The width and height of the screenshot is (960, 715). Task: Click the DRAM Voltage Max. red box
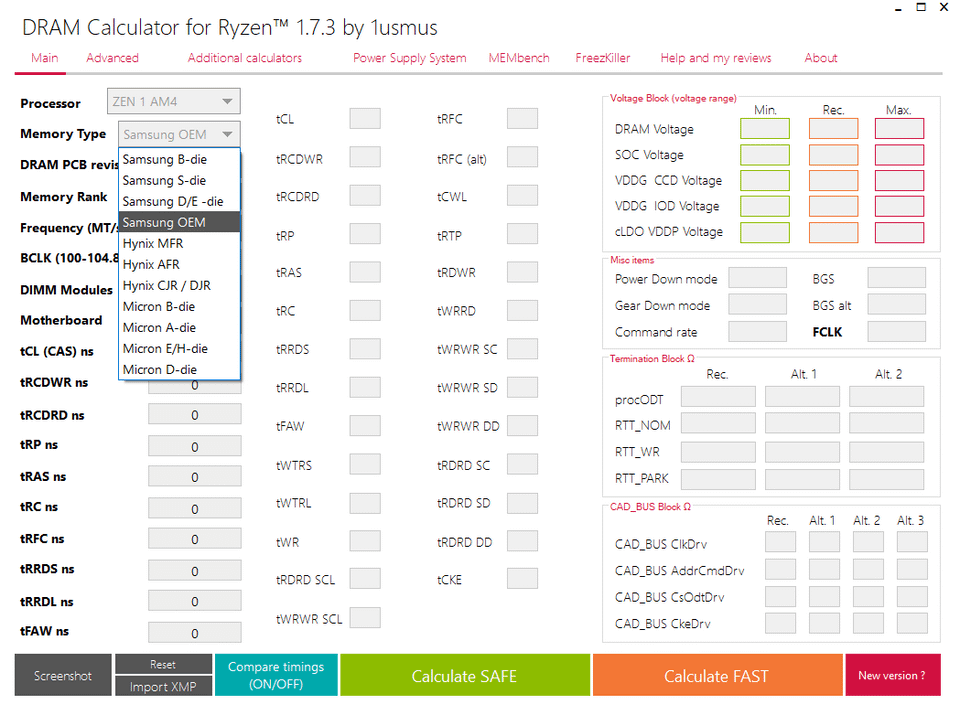899,129
